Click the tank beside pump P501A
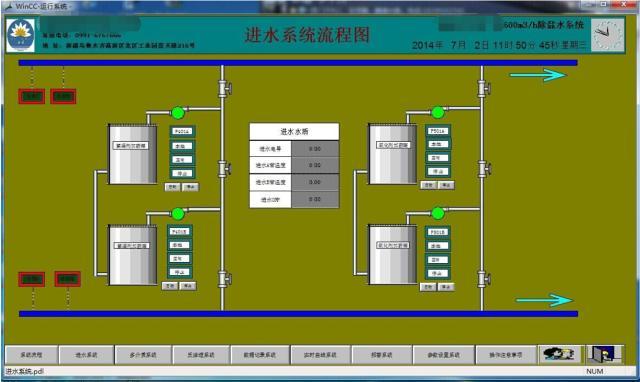Viewport: 640px width, 382px height. pos(393,154)
